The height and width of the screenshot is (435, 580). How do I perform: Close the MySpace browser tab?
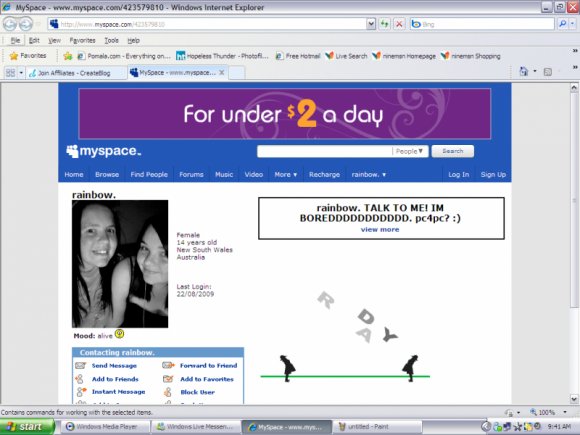pyautogui.click(x=222, y=72)
